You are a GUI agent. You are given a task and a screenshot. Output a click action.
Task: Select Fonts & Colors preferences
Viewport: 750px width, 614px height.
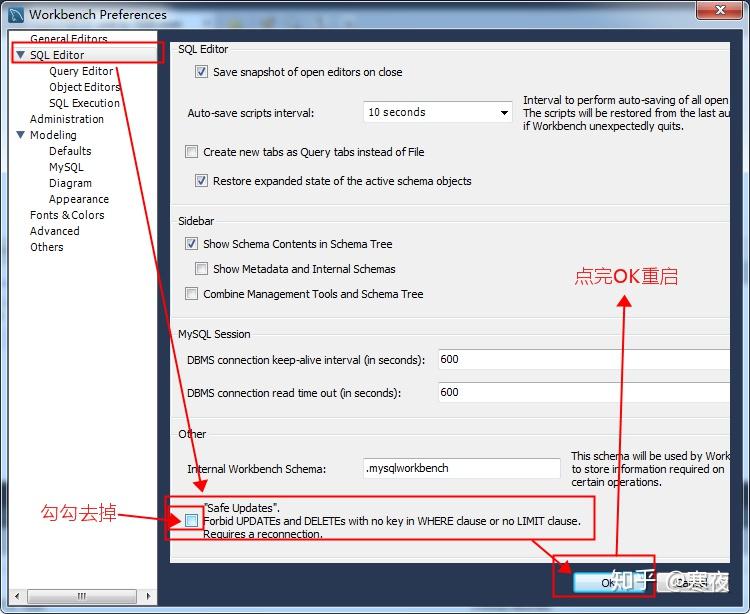[67, 215]
